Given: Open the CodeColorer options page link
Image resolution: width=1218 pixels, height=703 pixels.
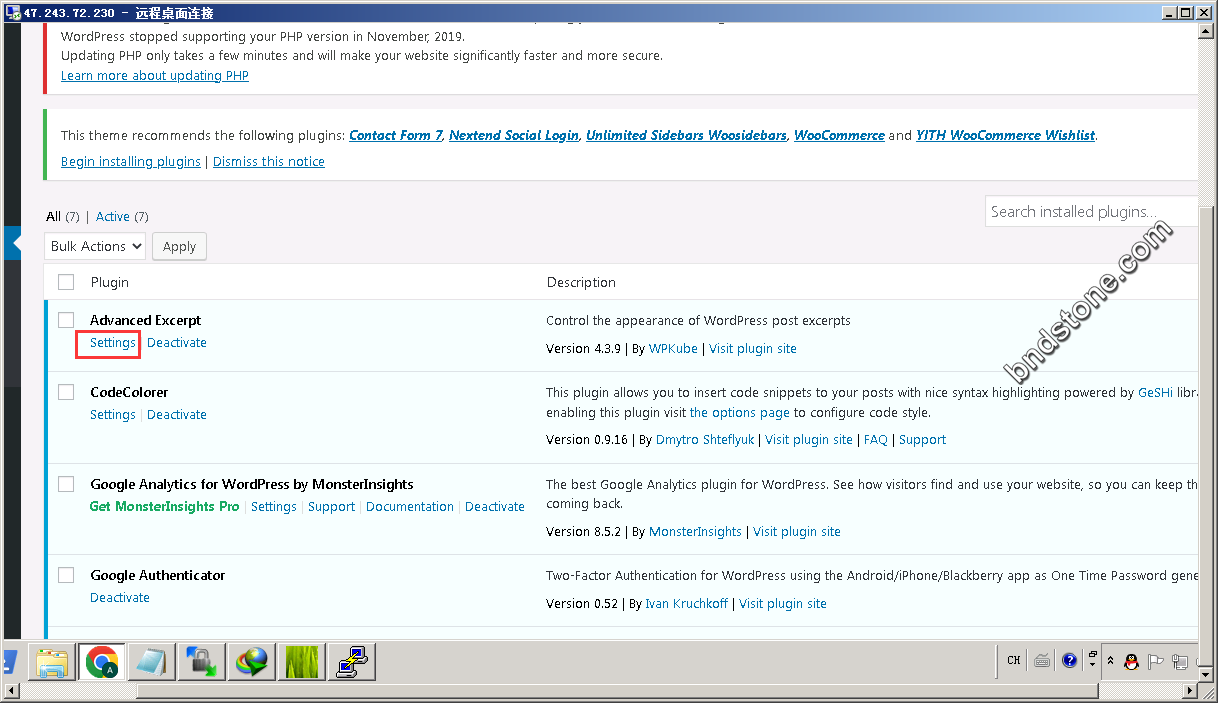Looking at the screenshot, I should point(740,412).
